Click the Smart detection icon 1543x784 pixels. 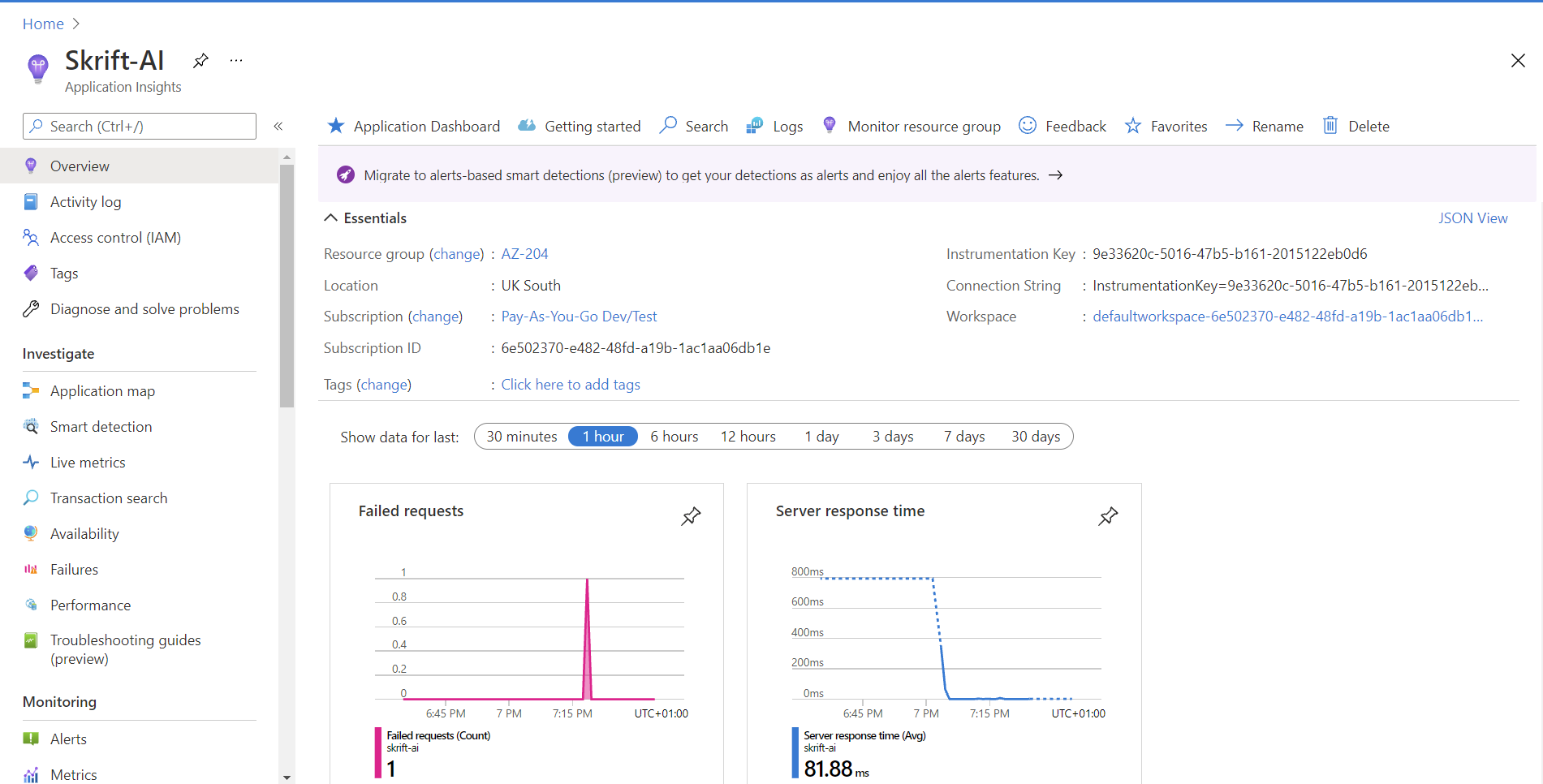[x=31, y=427]
